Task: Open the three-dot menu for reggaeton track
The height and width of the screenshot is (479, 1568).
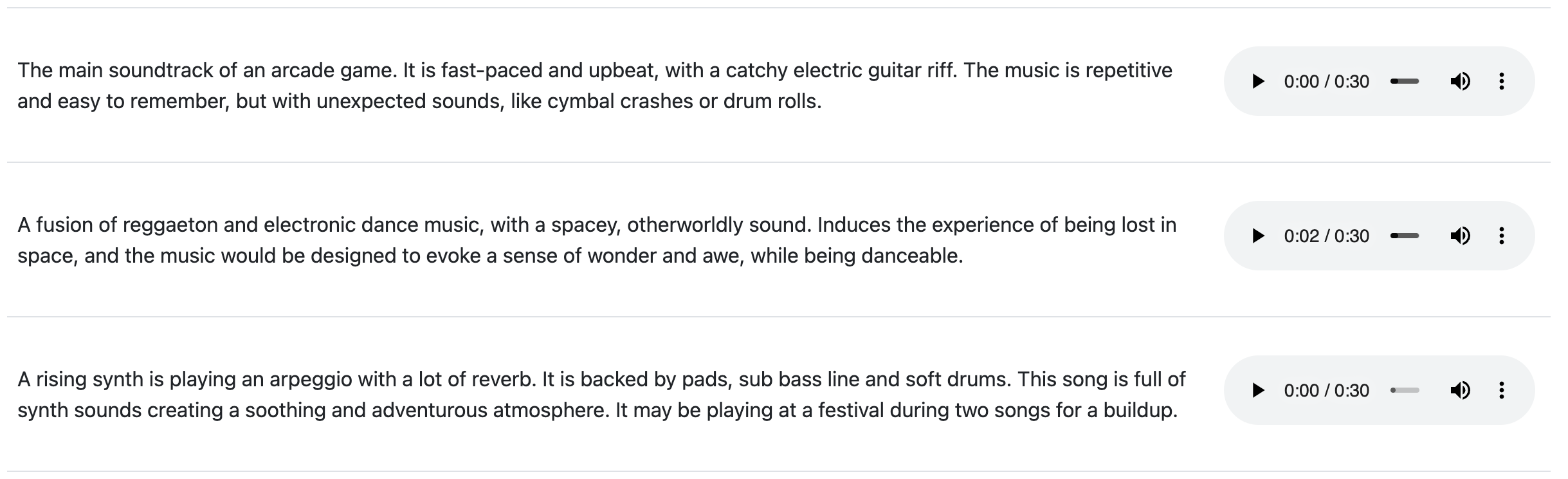Action: [1501, 236]
